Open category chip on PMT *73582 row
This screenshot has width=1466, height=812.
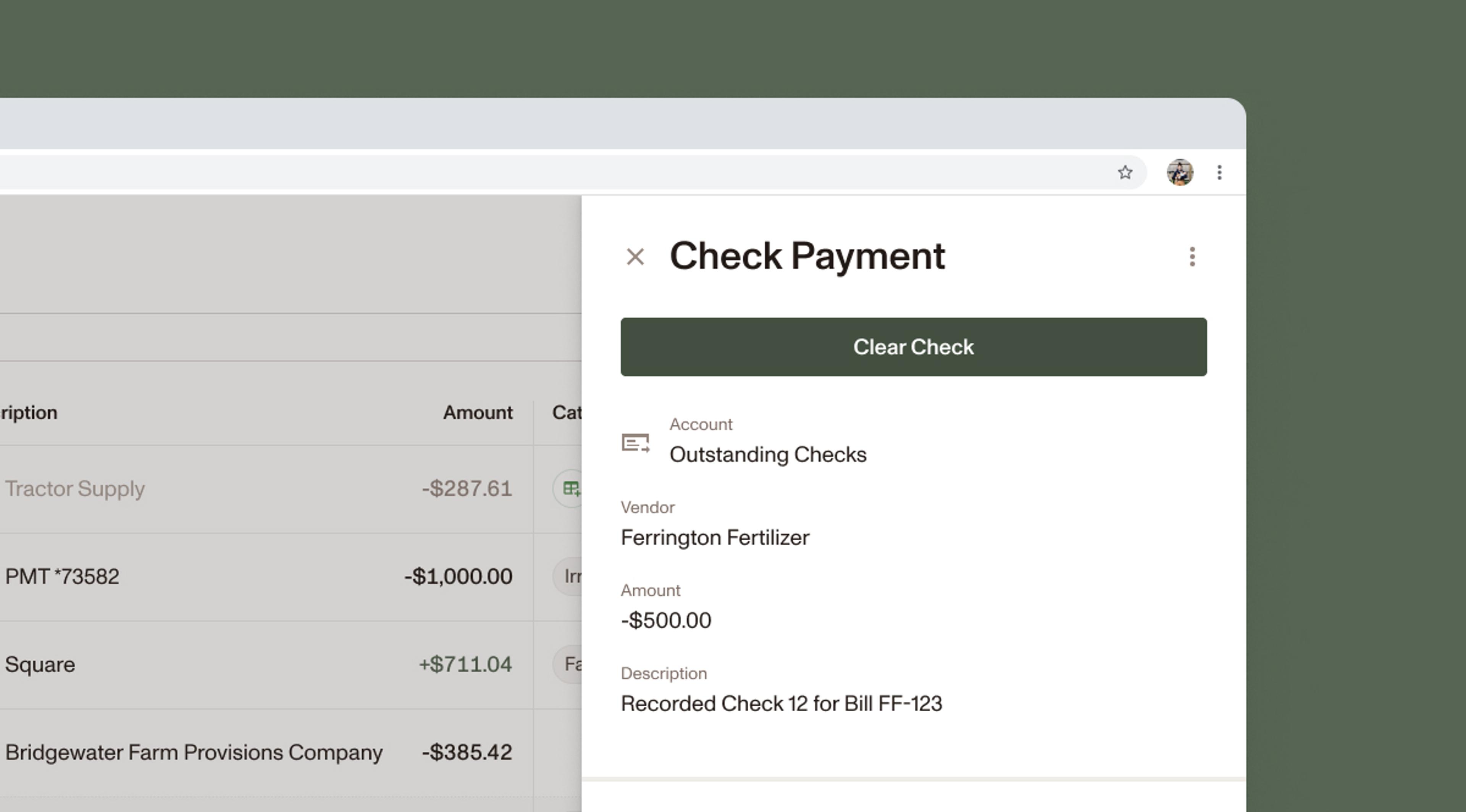570,577
